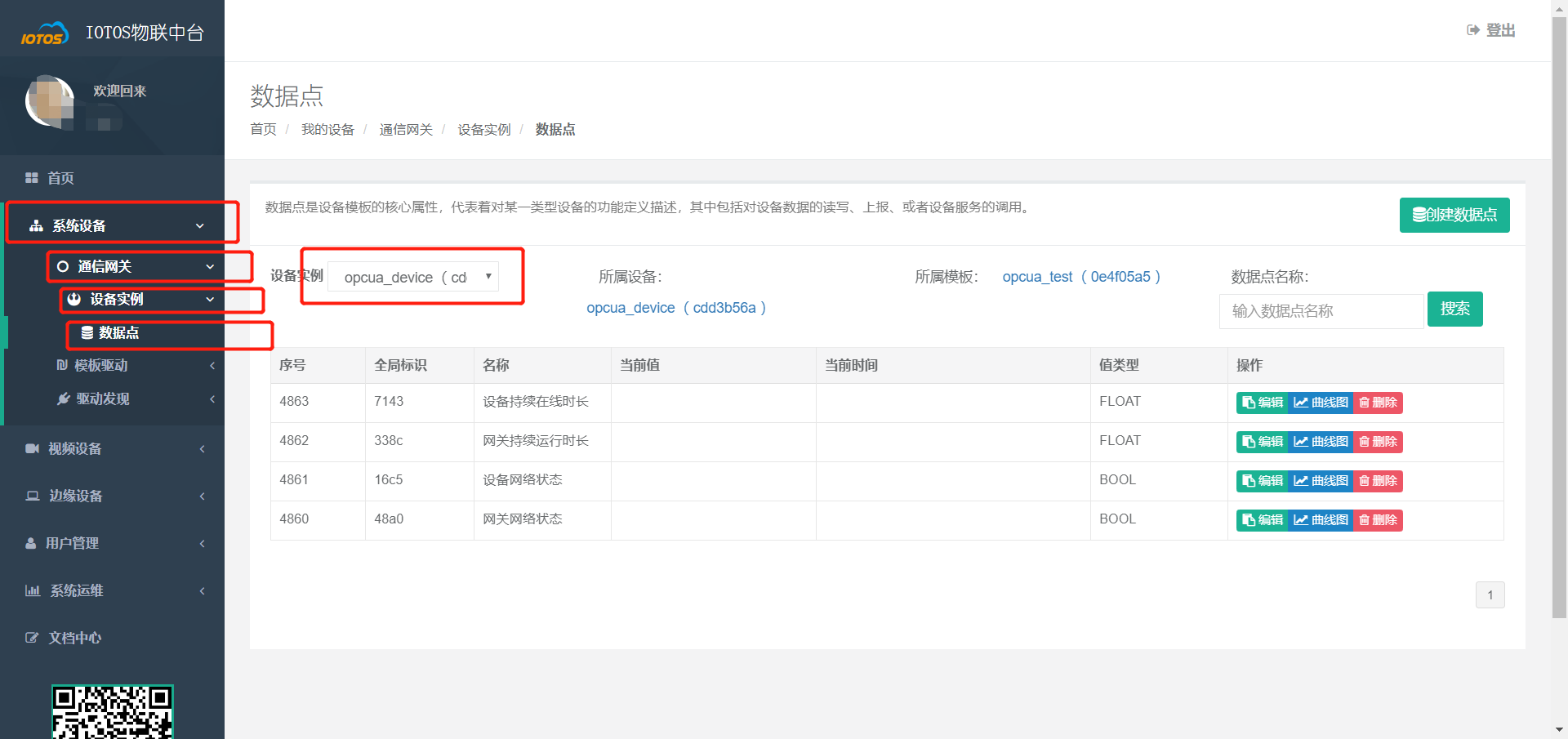Viewport: 1568px width, 739px height.
Task: Delete the 网关网络状态 data point
Action: (1378, 520)
